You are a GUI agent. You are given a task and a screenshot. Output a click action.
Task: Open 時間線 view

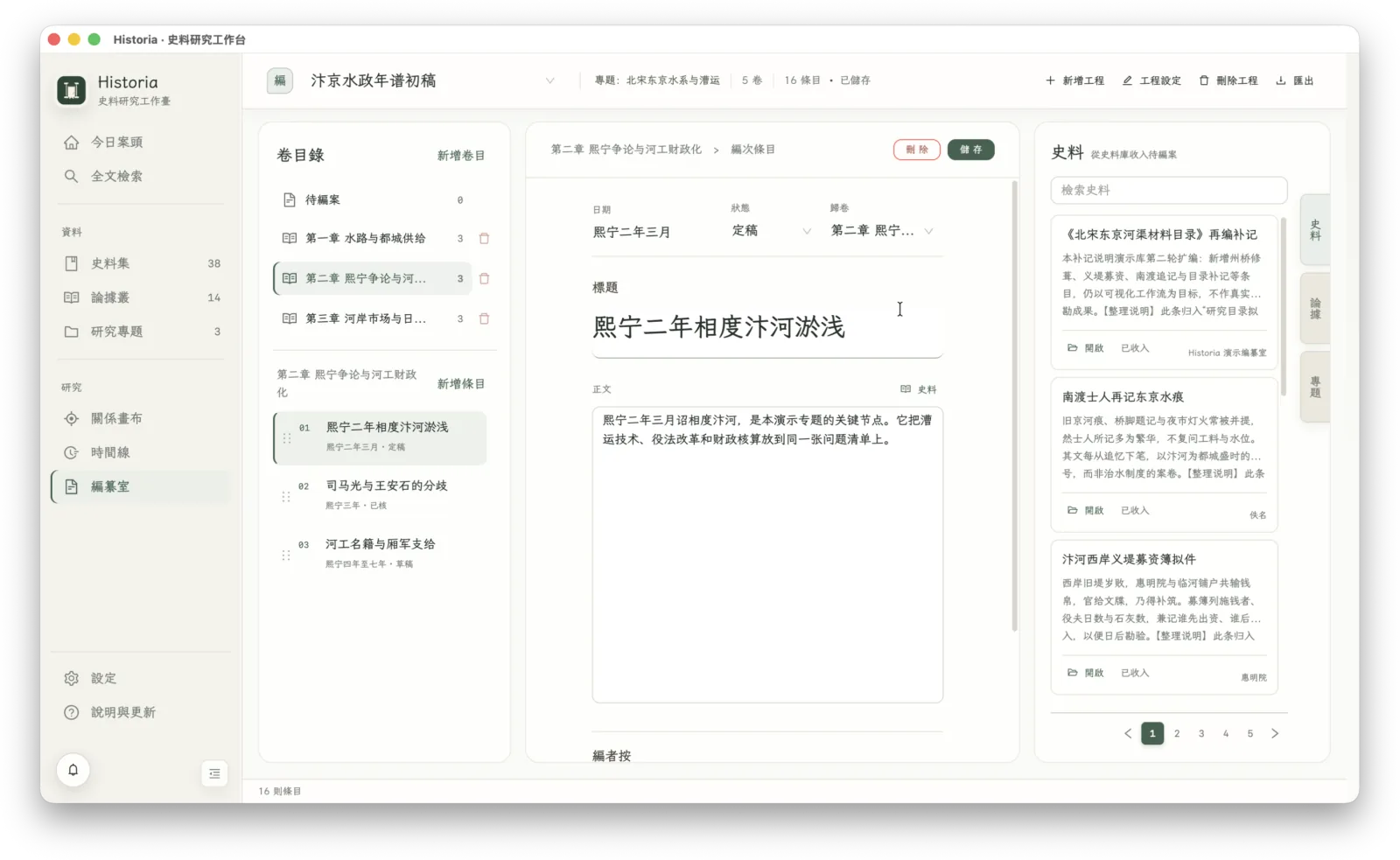point(140,452)
